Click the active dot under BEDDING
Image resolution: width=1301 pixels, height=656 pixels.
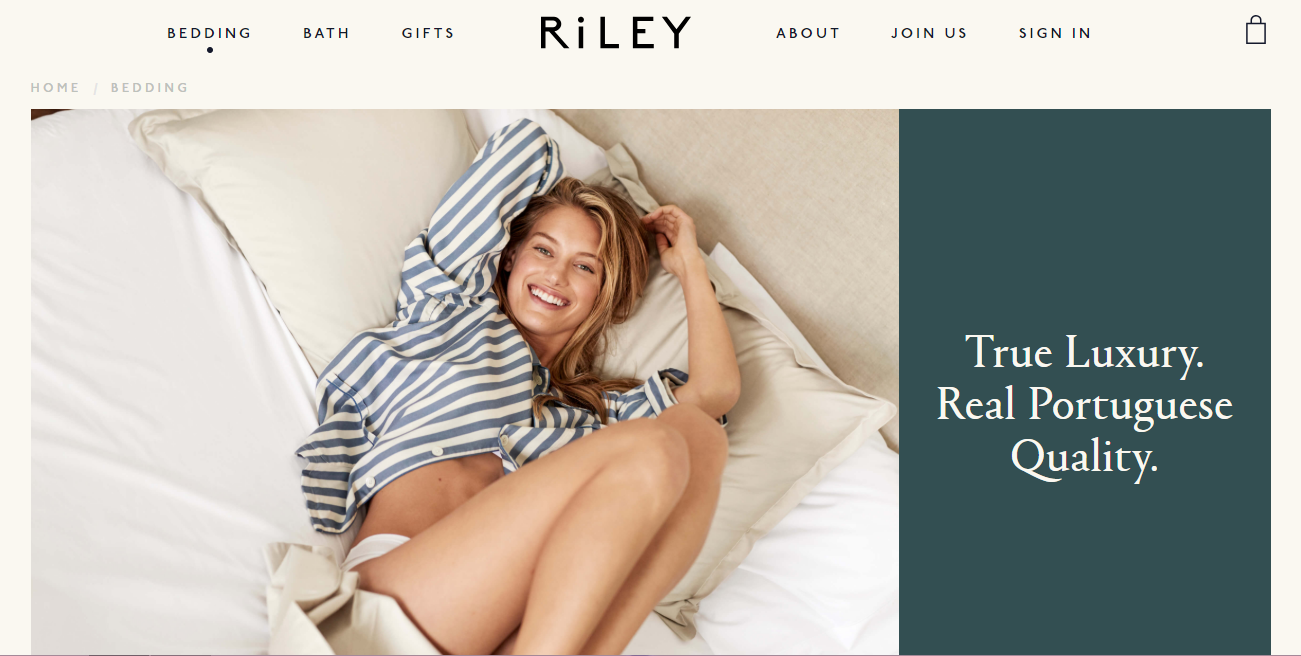point(210,50)
